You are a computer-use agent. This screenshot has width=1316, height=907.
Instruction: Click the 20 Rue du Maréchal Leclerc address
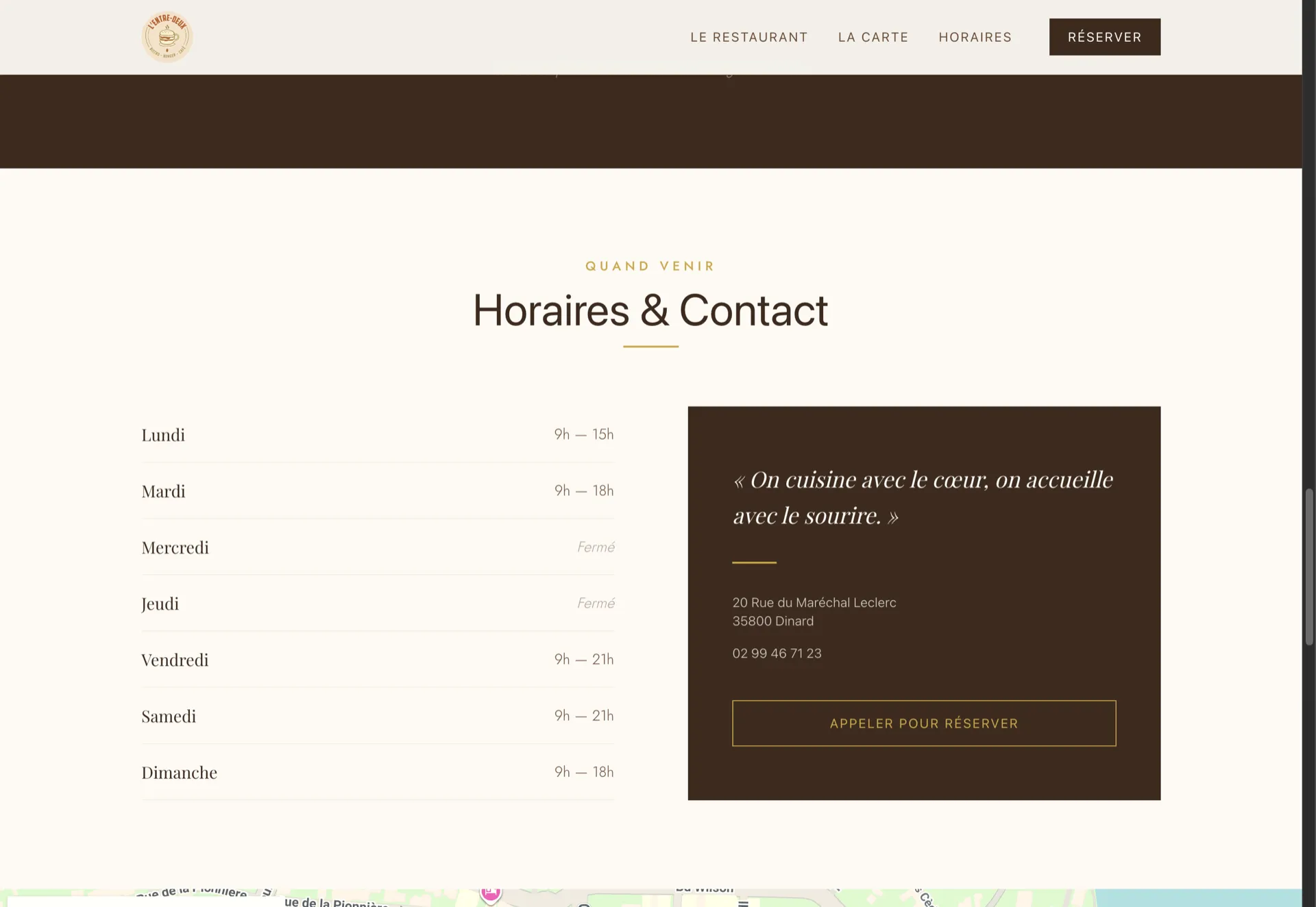(x=814, y=603)
